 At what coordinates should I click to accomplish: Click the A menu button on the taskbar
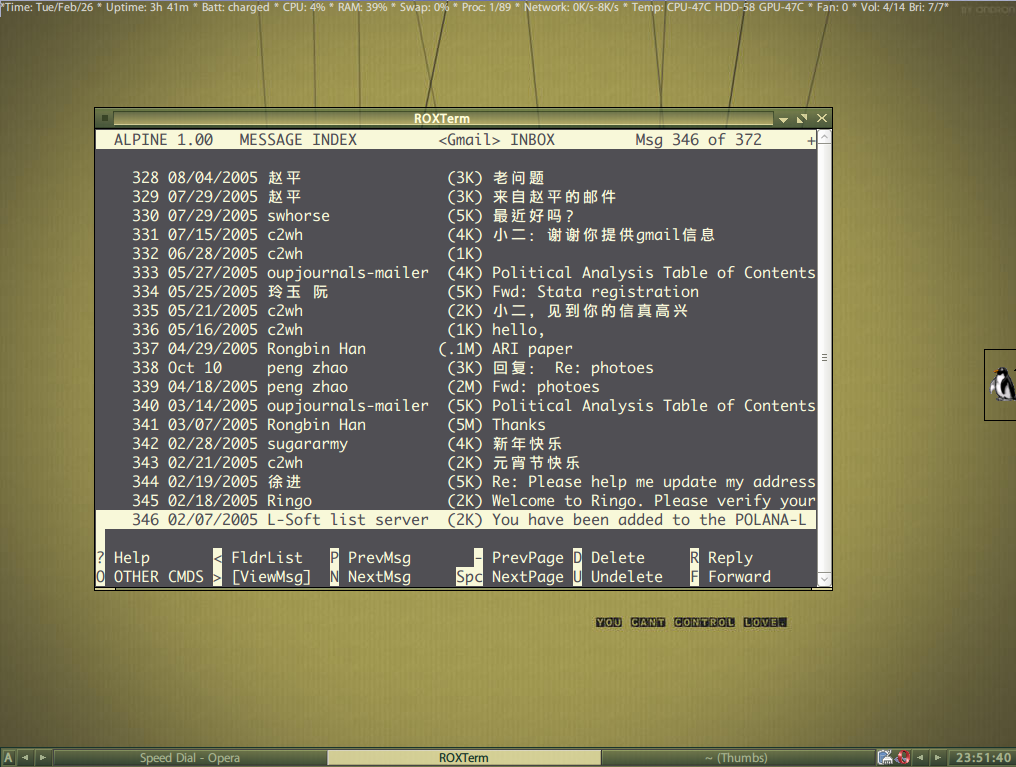point(8,757)
